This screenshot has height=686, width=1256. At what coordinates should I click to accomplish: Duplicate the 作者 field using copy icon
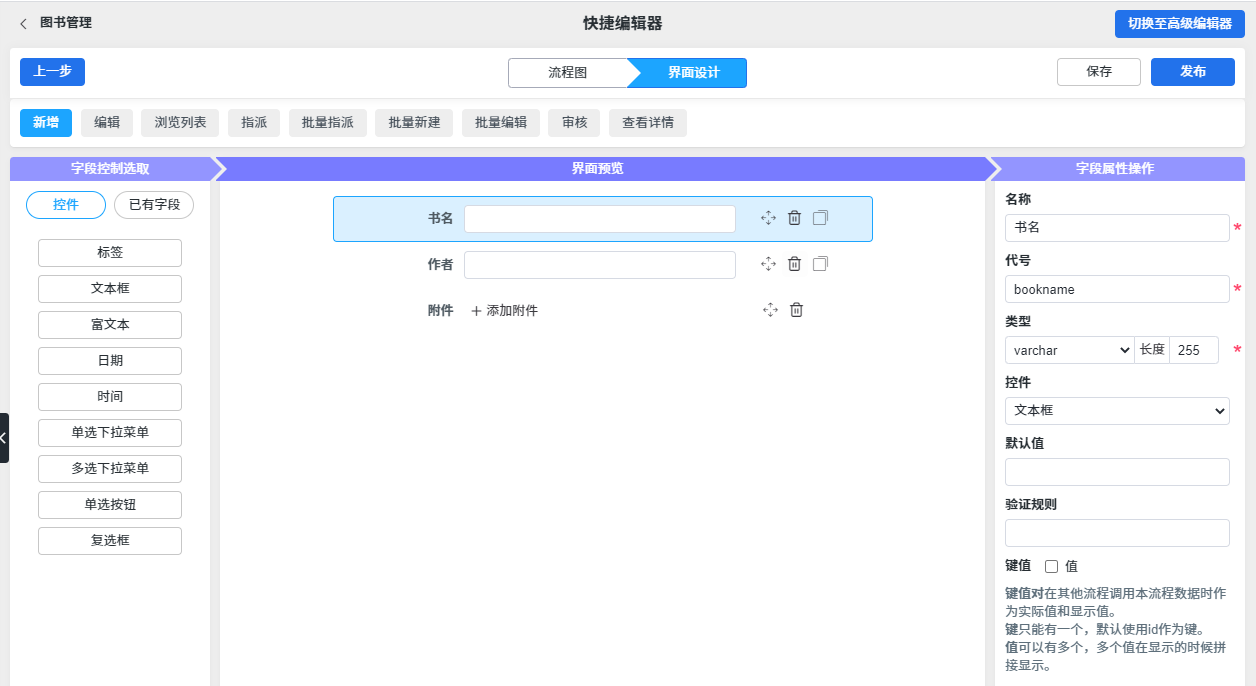820,264
